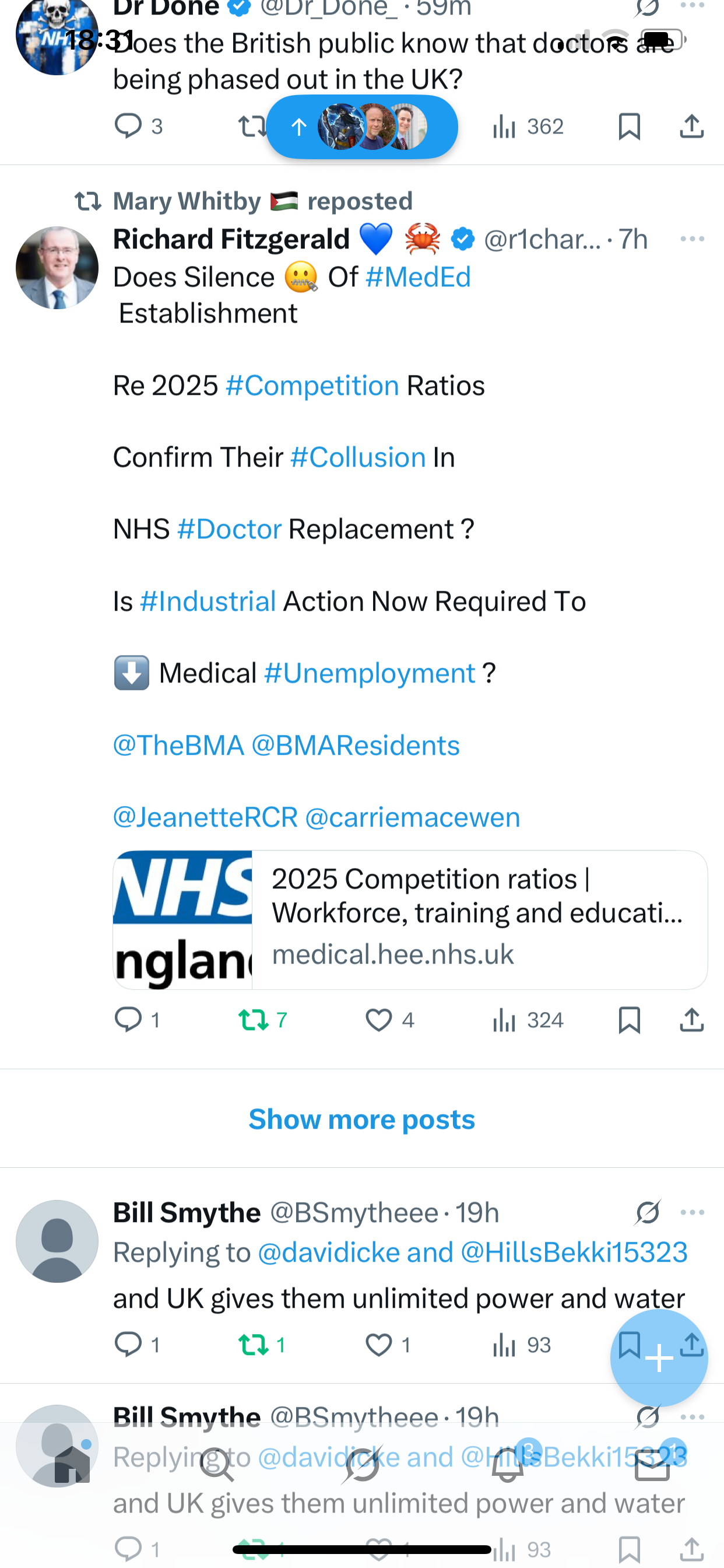Tap the new posts pill with avatars
Screen dimensions: 724x1568
click(x=362, y=127)
